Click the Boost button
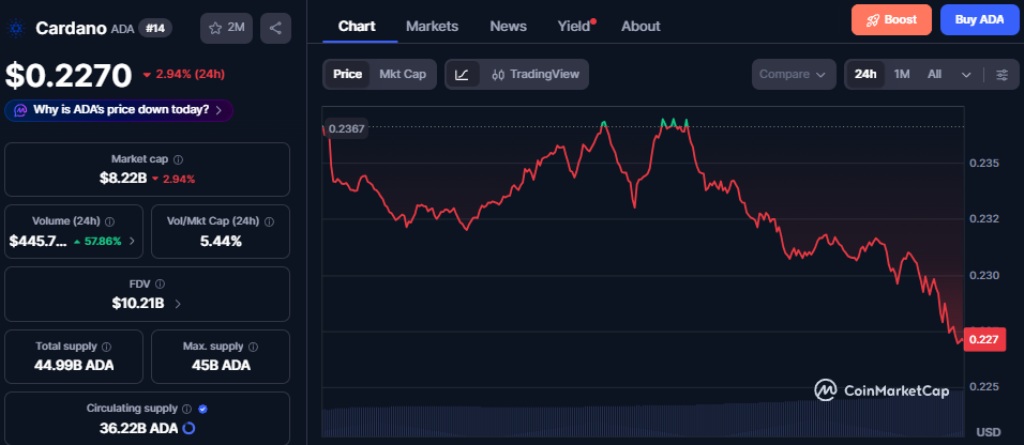 [x=891, y=20]
